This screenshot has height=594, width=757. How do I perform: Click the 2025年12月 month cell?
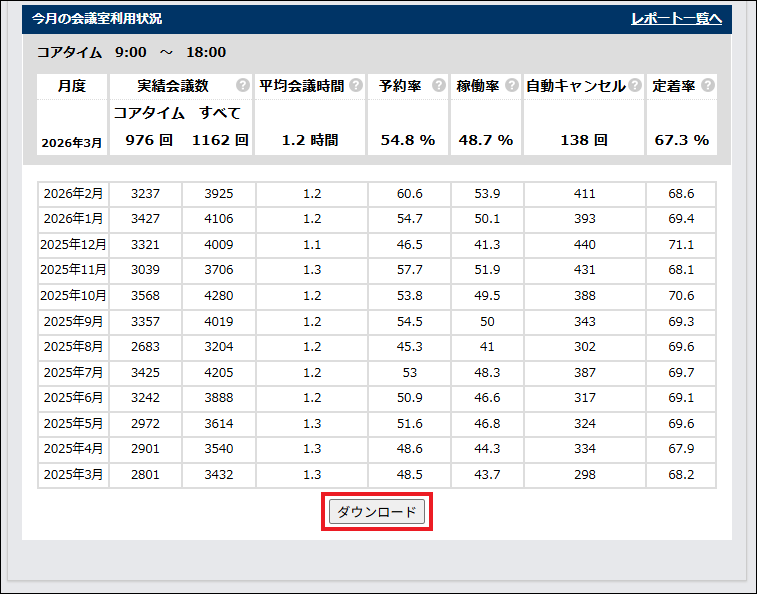[x=74, y=244]
